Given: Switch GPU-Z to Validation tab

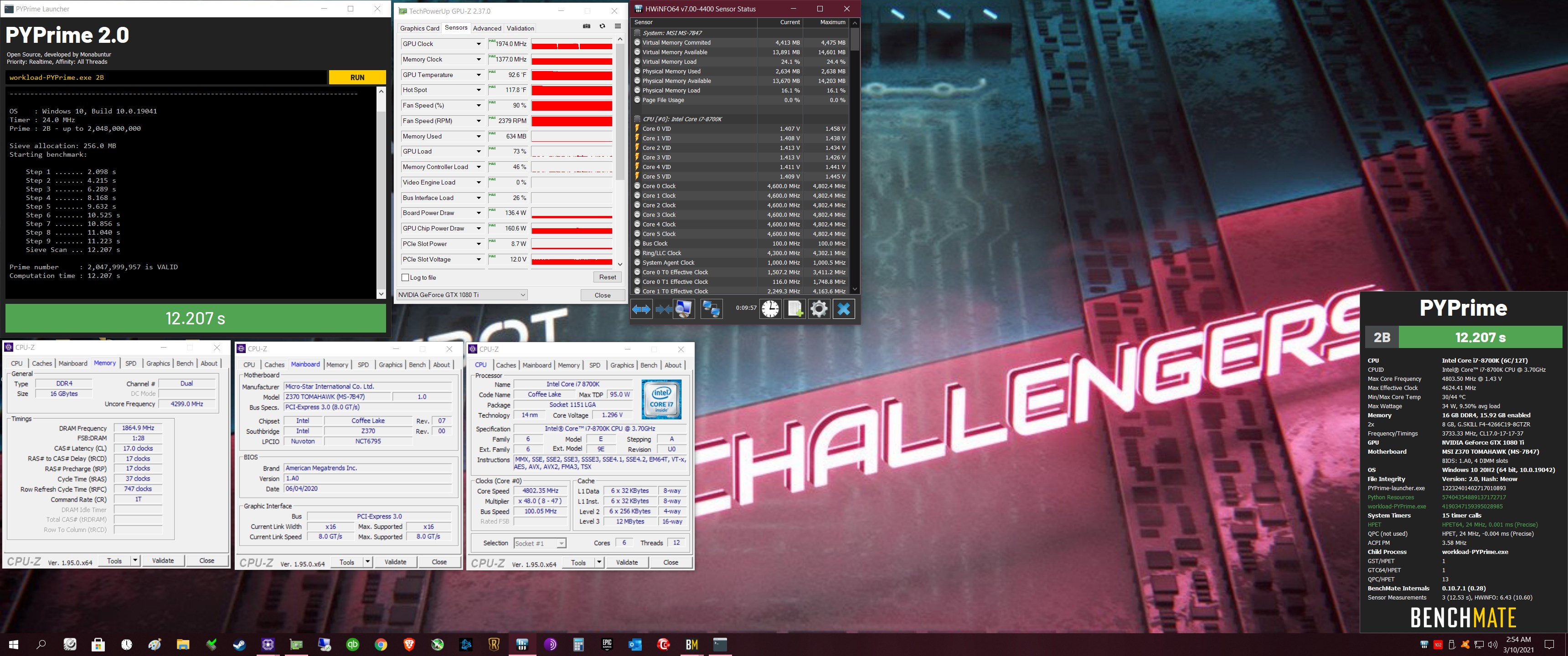Looking at the screenshot, I should coord(521,28).
